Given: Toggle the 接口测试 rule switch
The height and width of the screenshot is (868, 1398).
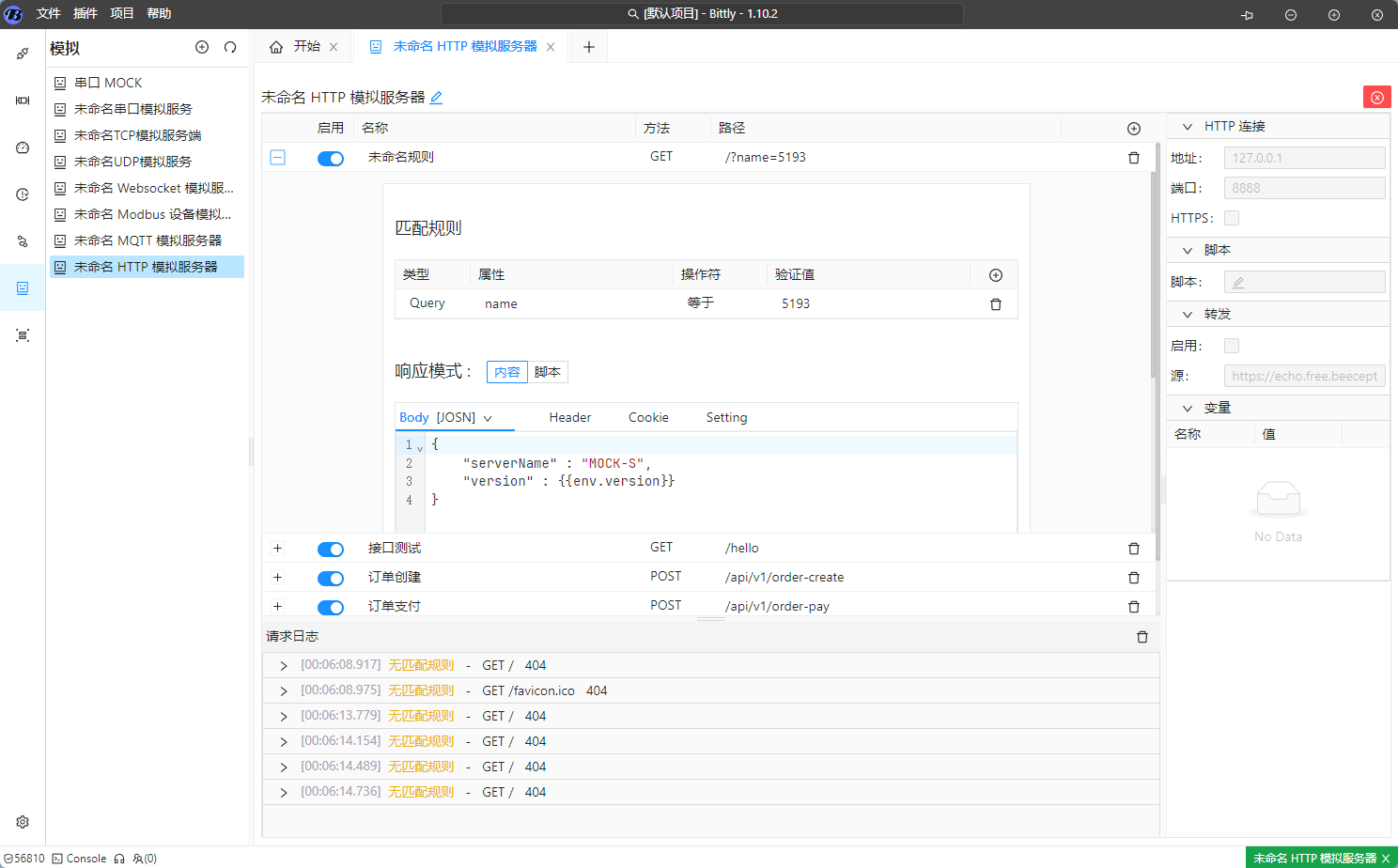Looking at the screenshot, I should (330, 550).
